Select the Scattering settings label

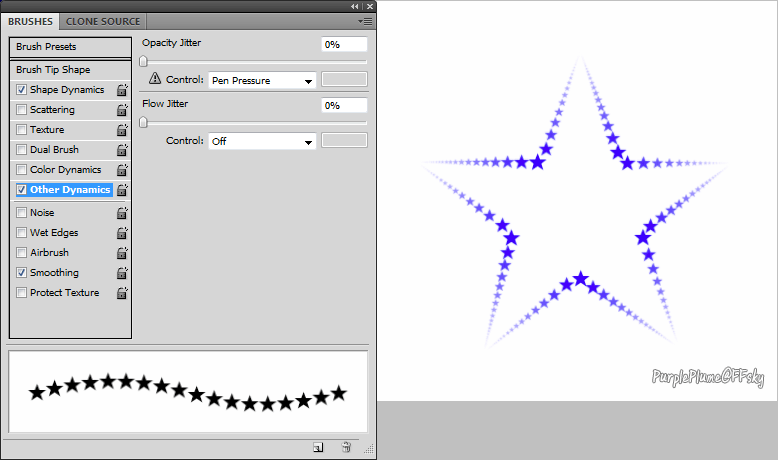pos(52,110)
